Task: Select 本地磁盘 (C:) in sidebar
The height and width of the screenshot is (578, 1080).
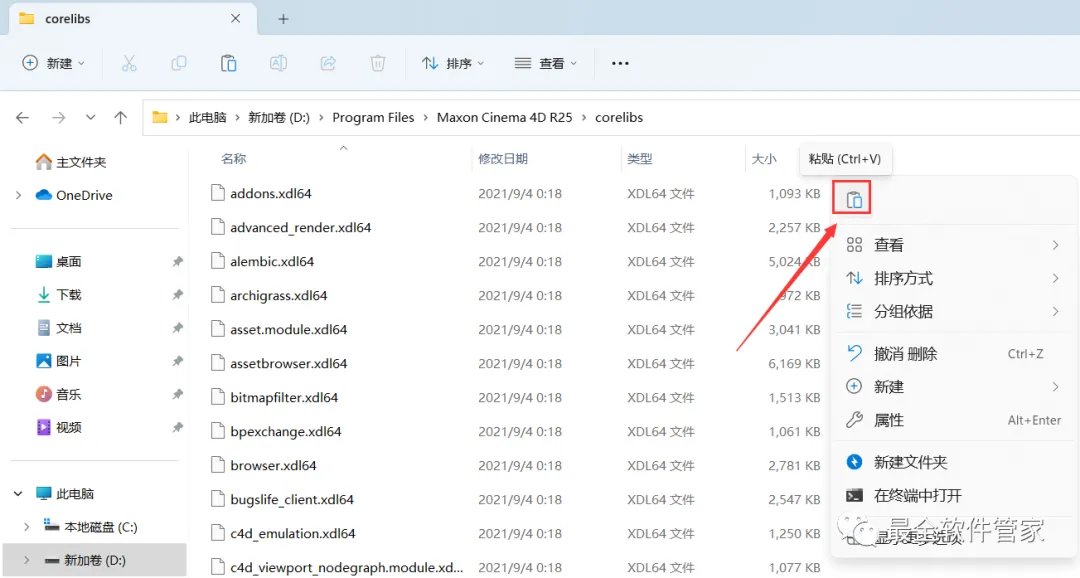Action: (90, 527)
